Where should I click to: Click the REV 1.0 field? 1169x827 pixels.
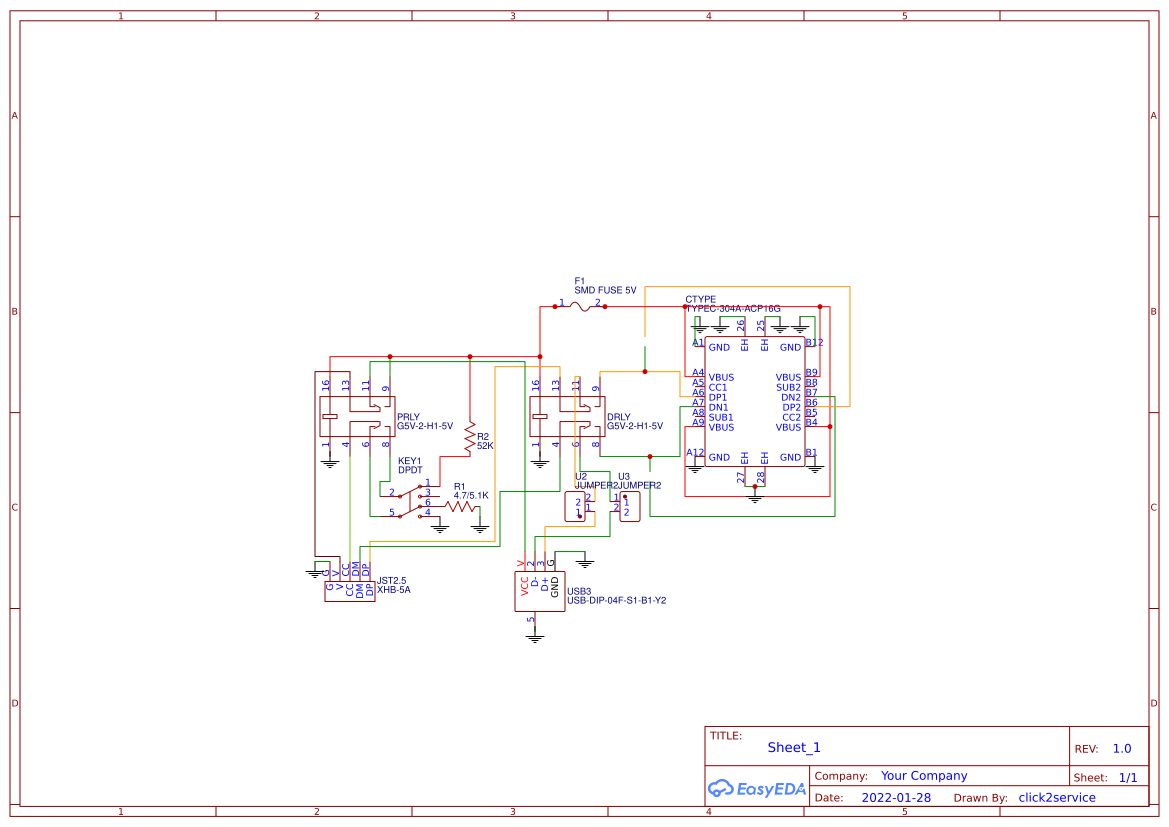point(1122,747)
